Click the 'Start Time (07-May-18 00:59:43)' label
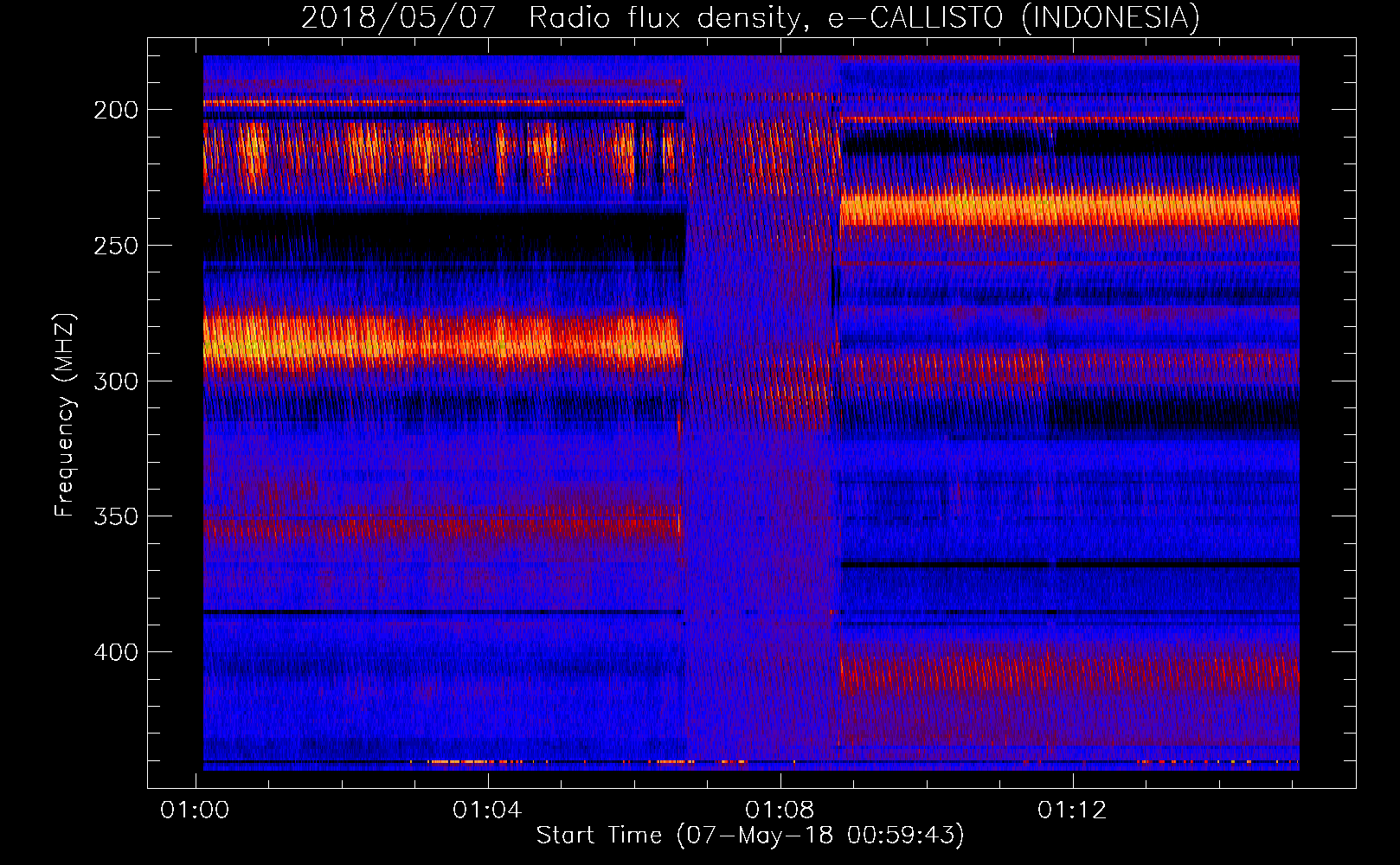The image size is (1400, 865). tap(750, 835)
